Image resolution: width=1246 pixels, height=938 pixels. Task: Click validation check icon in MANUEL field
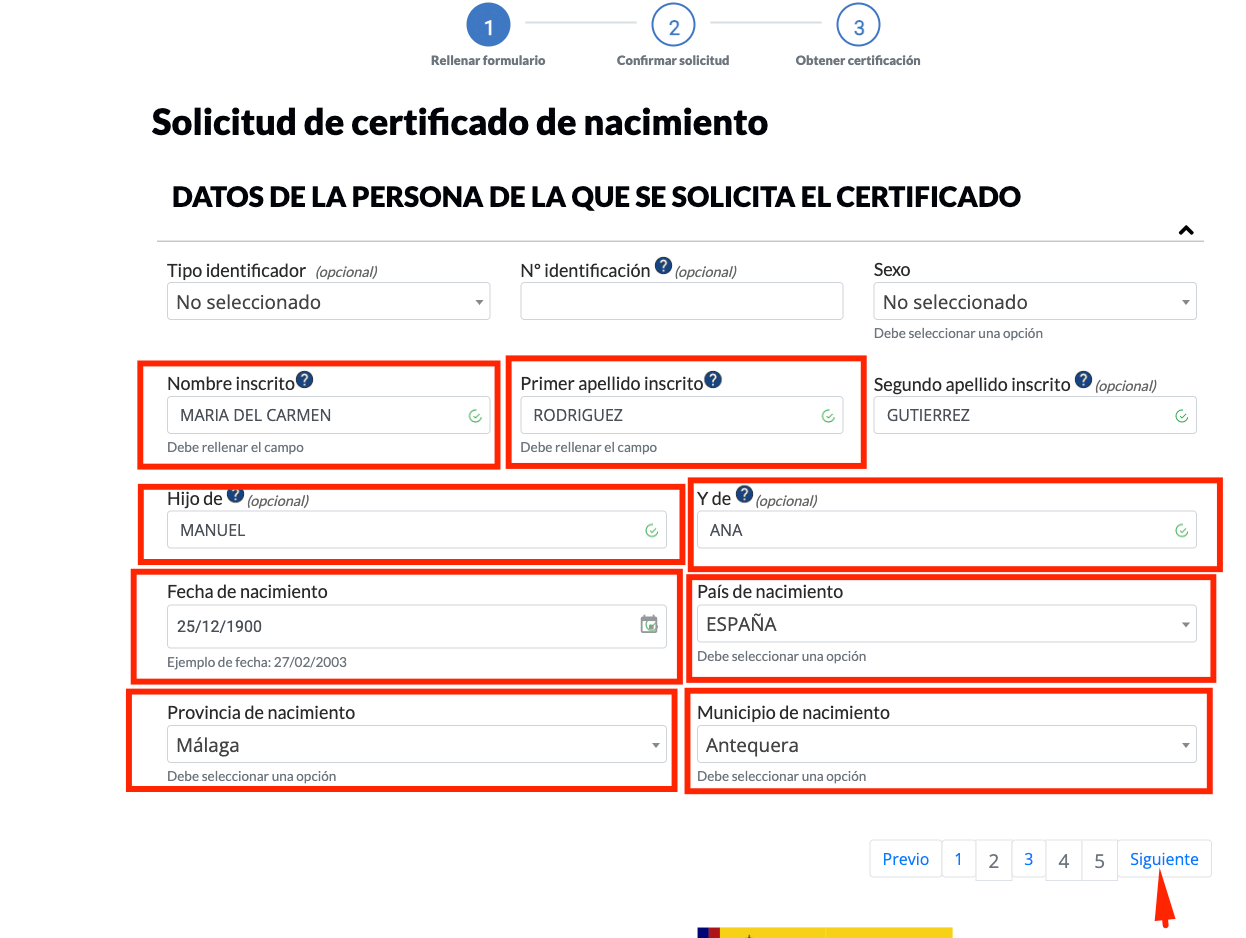[x=651, y=531]
